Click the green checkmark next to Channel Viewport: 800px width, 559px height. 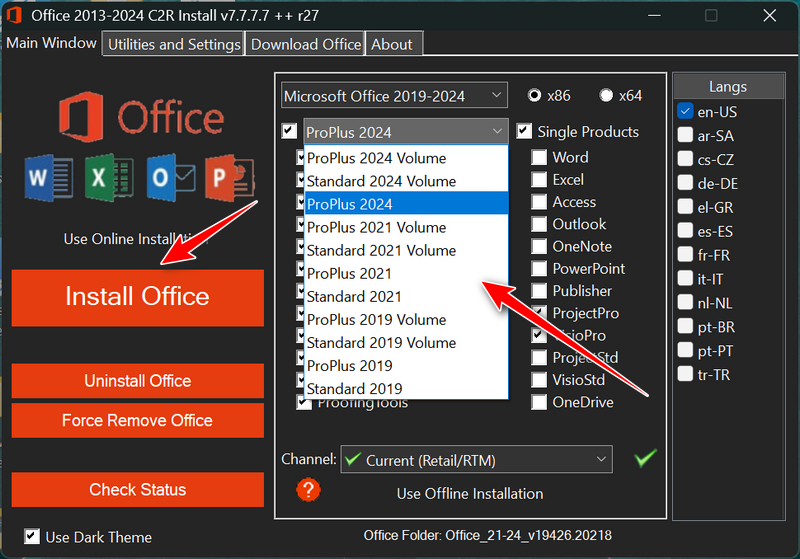tap(646, 459)
